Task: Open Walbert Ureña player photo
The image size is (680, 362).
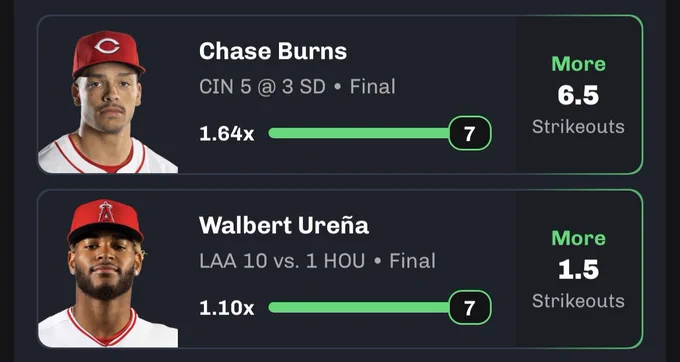Action: point(108,273)
